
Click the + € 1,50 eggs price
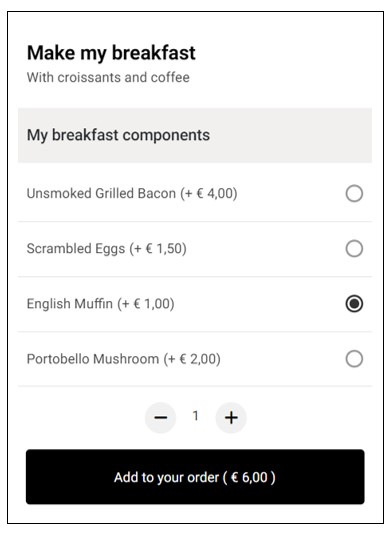pyautogui.click(x=158, y=249)
